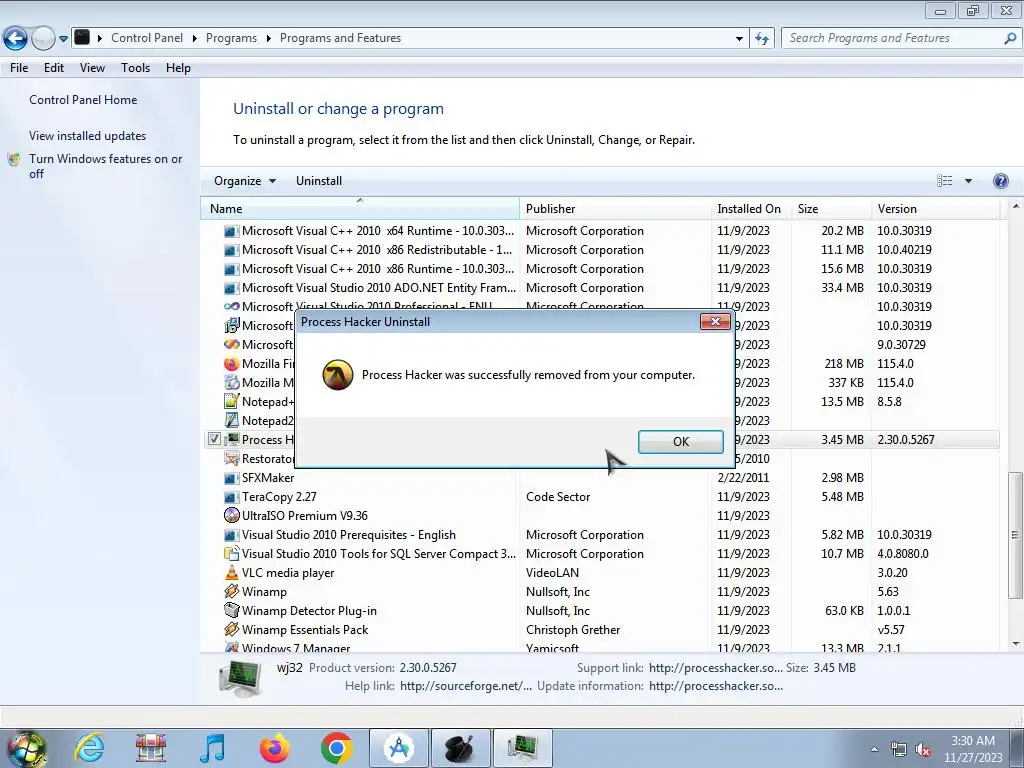Open the music note taskbar app
This screenshot has height=768, width=1024.
pyautogui.click(x=212, y=748)
